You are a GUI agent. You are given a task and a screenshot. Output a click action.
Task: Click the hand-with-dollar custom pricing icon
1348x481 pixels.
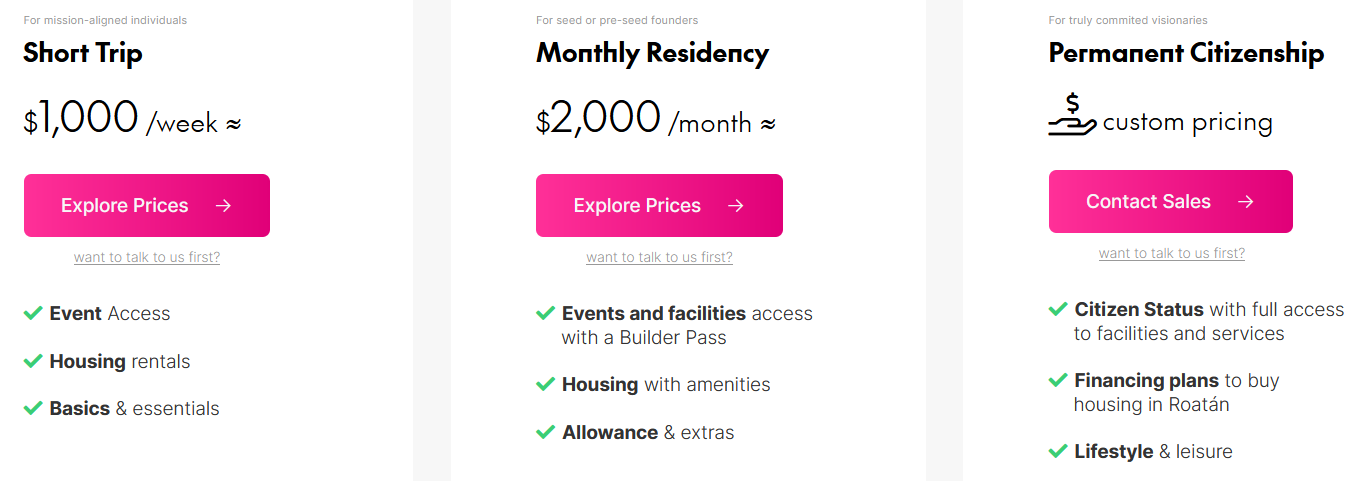(1072, 114)
